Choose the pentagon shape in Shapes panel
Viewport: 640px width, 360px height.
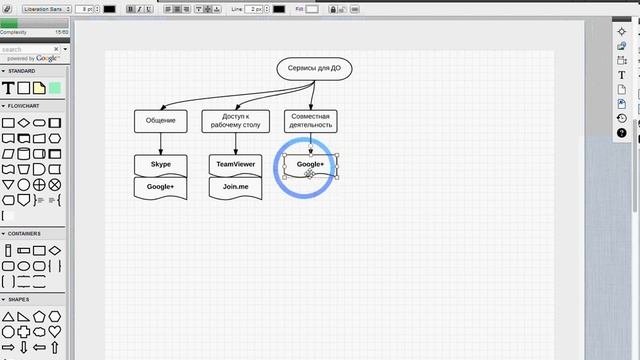[39, 316]
